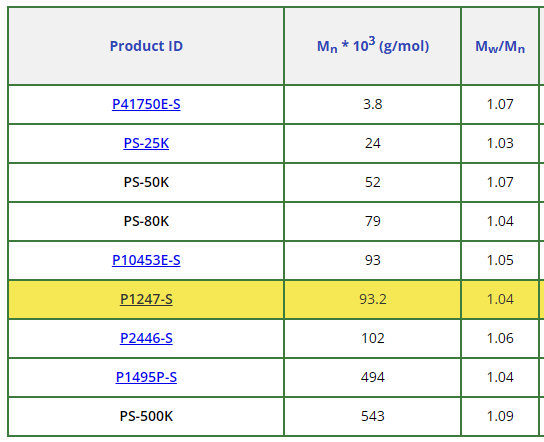Click the Mn value 3.8 cell
544x442 pixels.
[373, 104]
